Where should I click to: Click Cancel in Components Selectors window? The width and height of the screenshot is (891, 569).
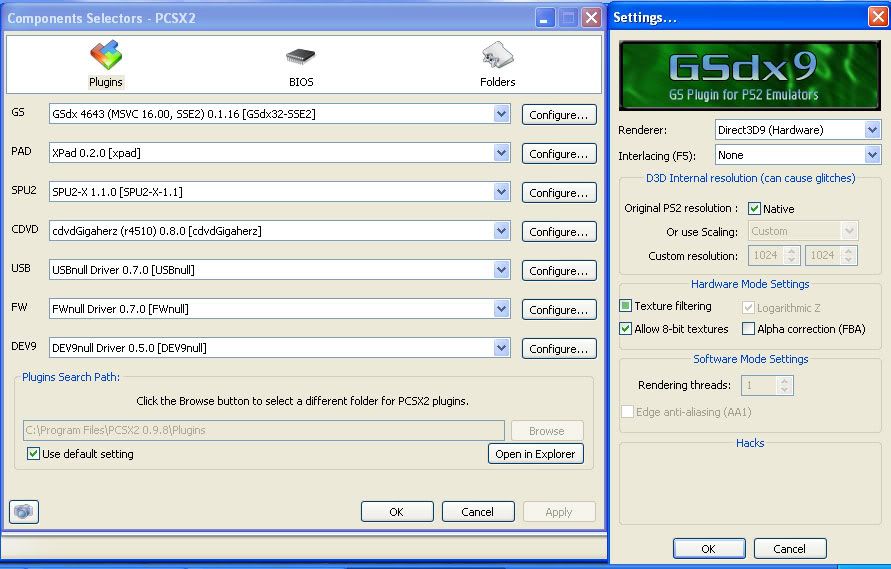pos(478,512)
